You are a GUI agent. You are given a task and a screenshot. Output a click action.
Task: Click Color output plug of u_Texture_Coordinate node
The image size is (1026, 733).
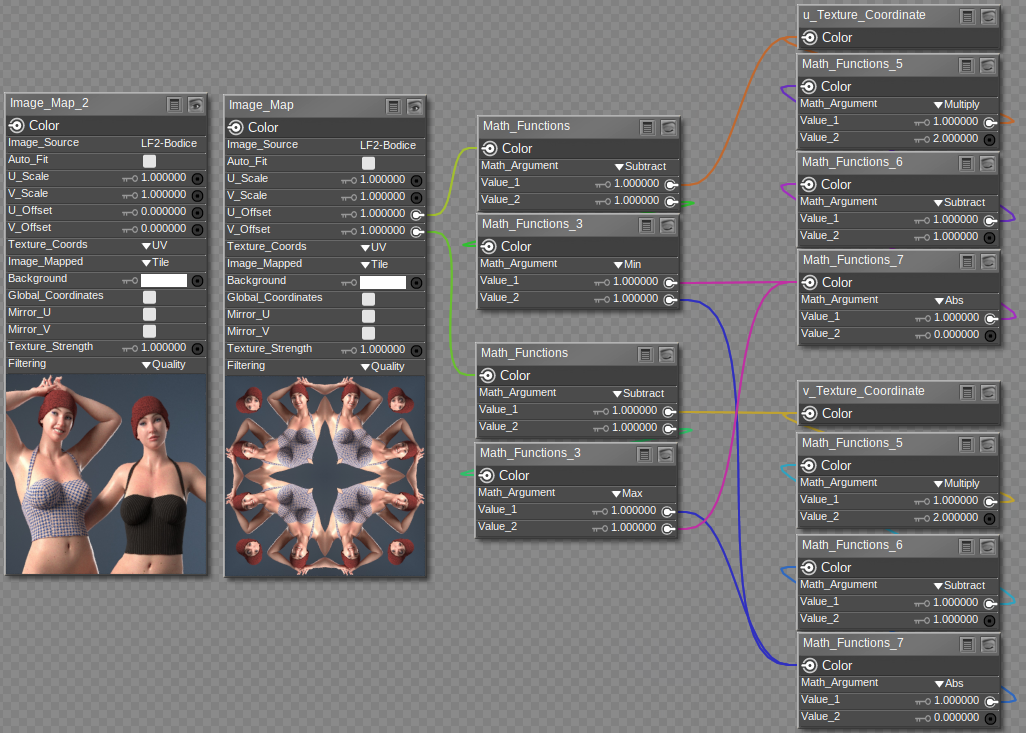[x=809, y=37]
